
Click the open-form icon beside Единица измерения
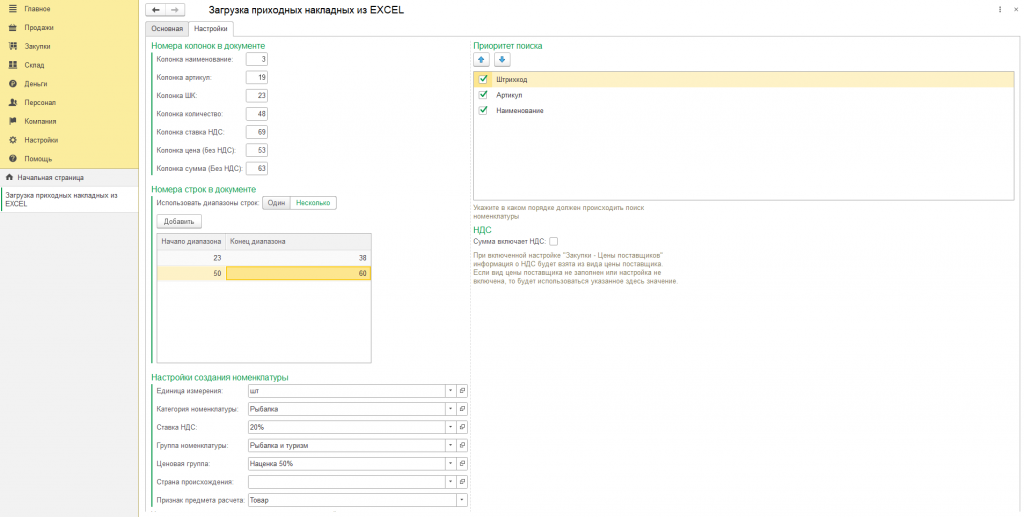click(x=462, y=391)
